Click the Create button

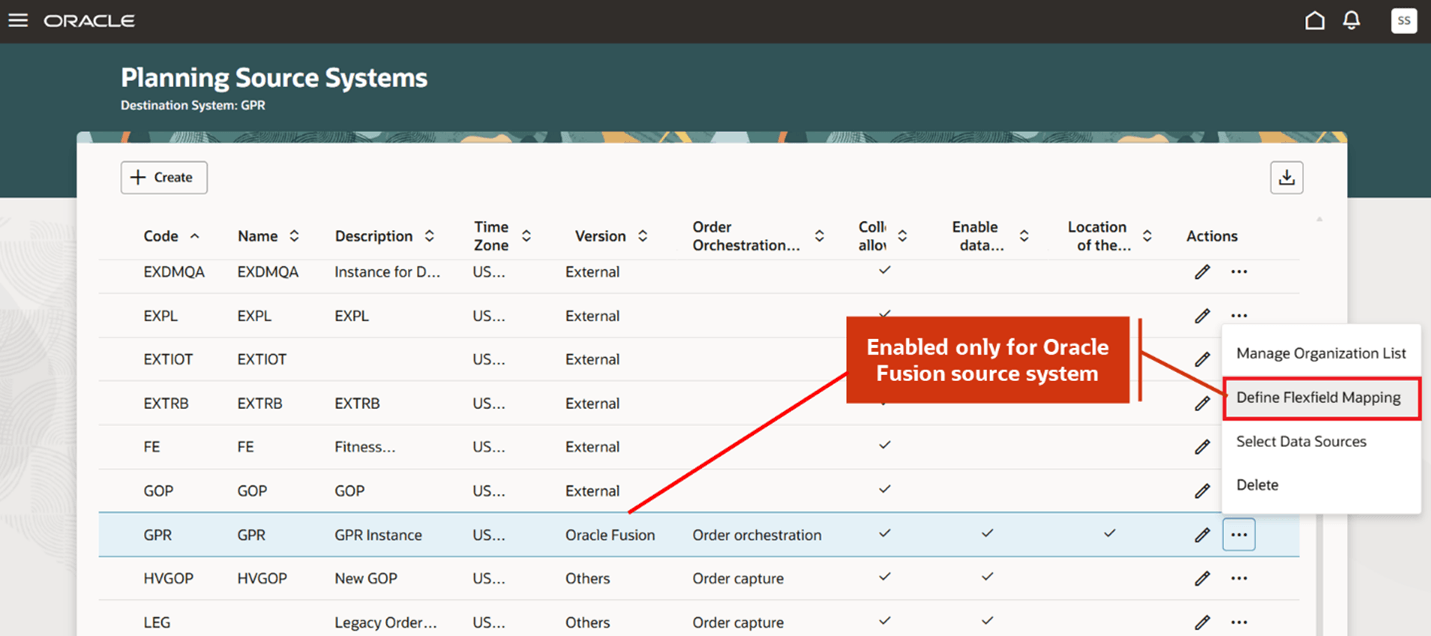[164, 177]
